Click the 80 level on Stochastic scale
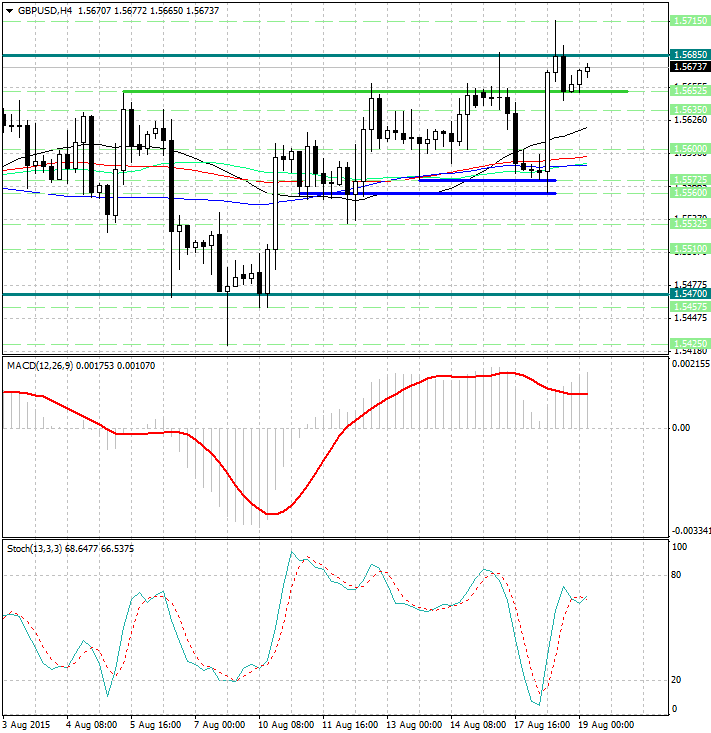This screenshot has width=711, height=733. 677,575
